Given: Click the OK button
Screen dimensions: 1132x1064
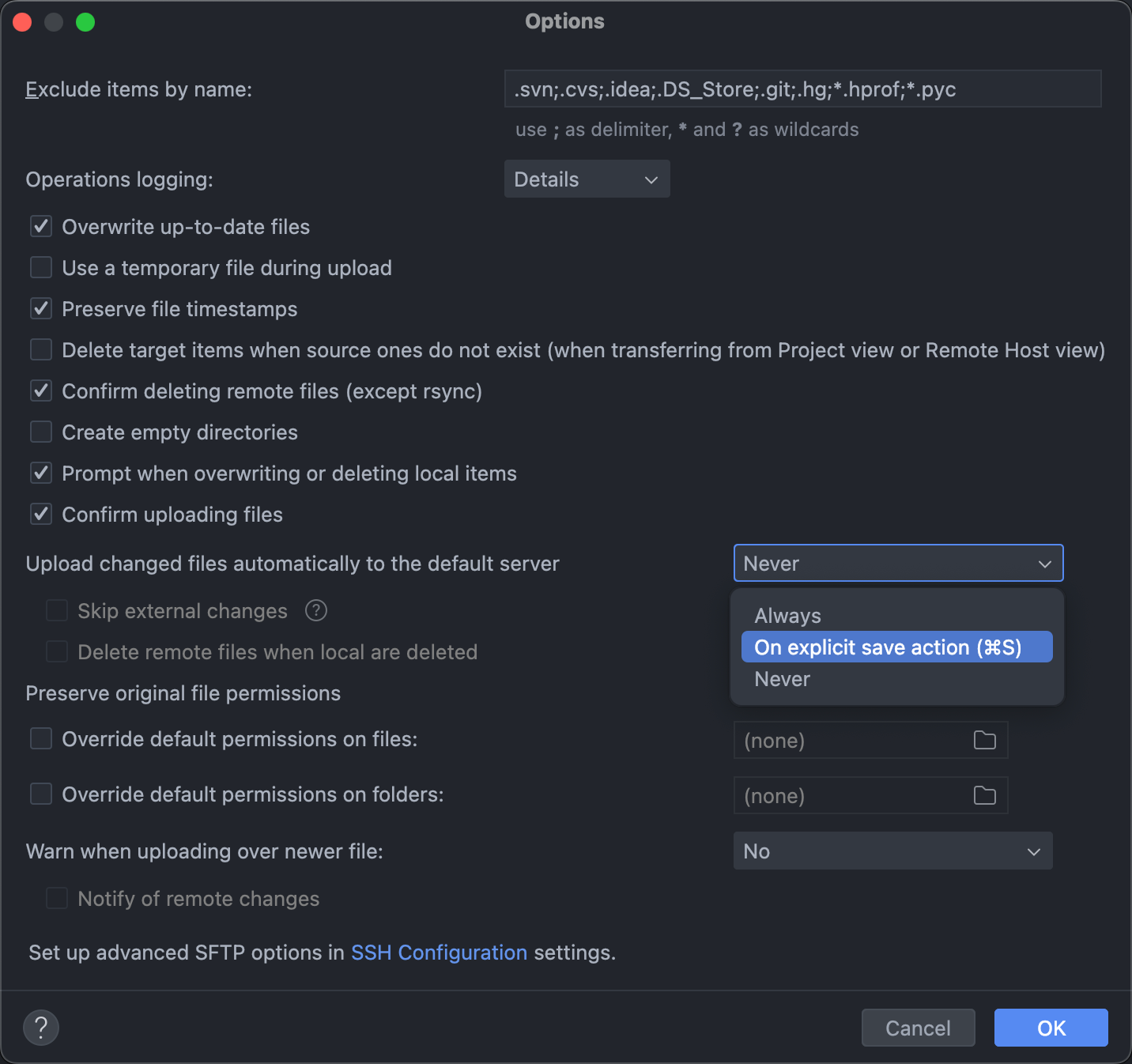Looking at the screenshot, I should [x=1051, y=1028].
